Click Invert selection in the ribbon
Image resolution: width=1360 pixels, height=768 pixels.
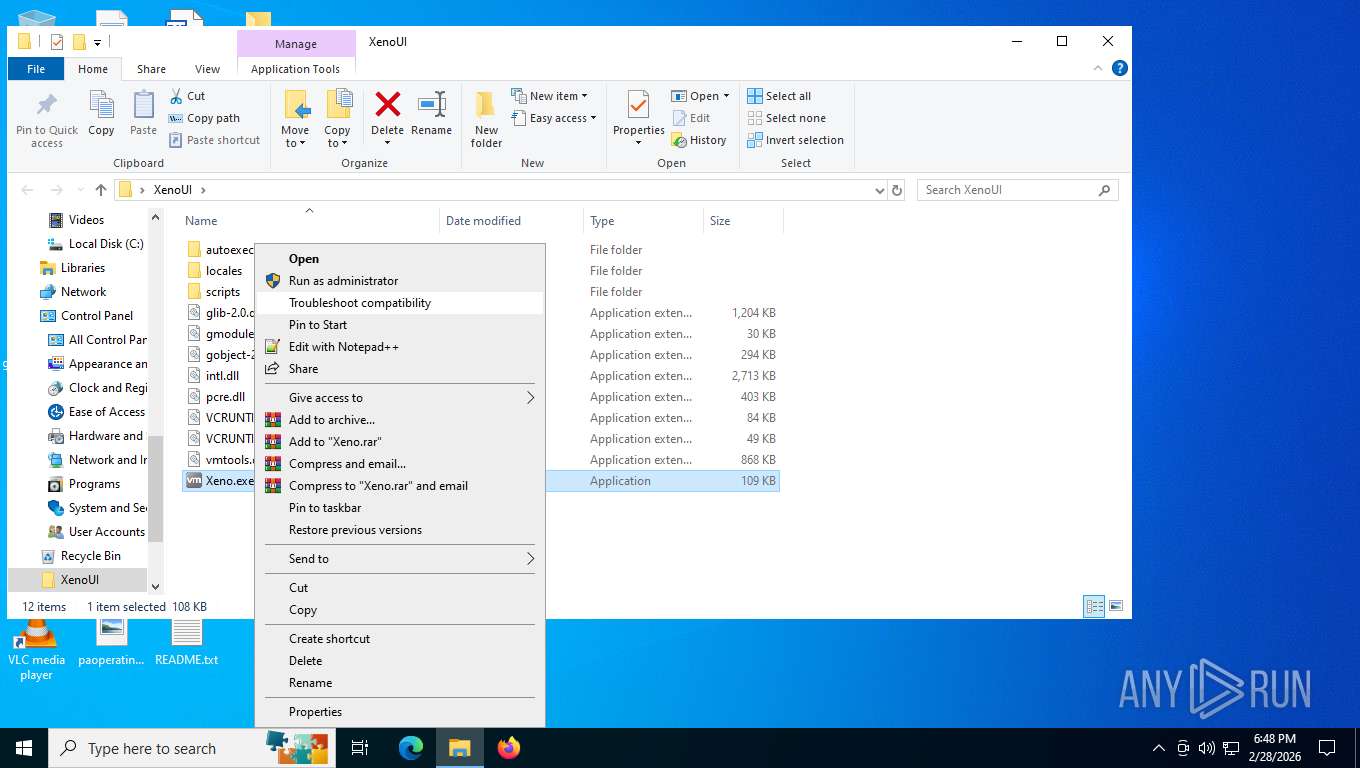pyautogui.click(x=796, y=140)
